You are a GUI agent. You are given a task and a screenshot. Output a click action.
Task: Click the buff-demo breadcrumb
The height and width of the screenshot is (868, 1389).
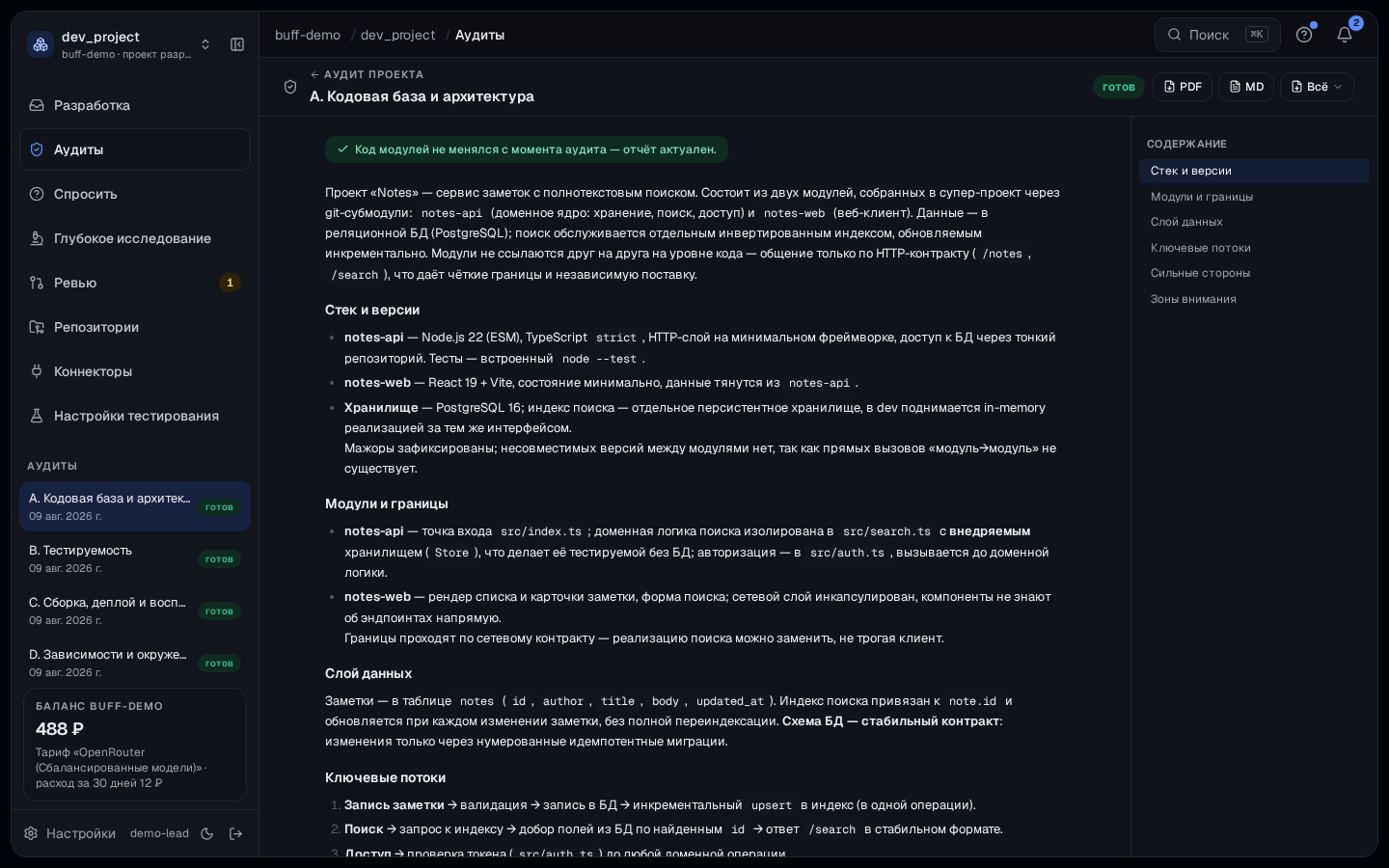[x=308, y=35]
